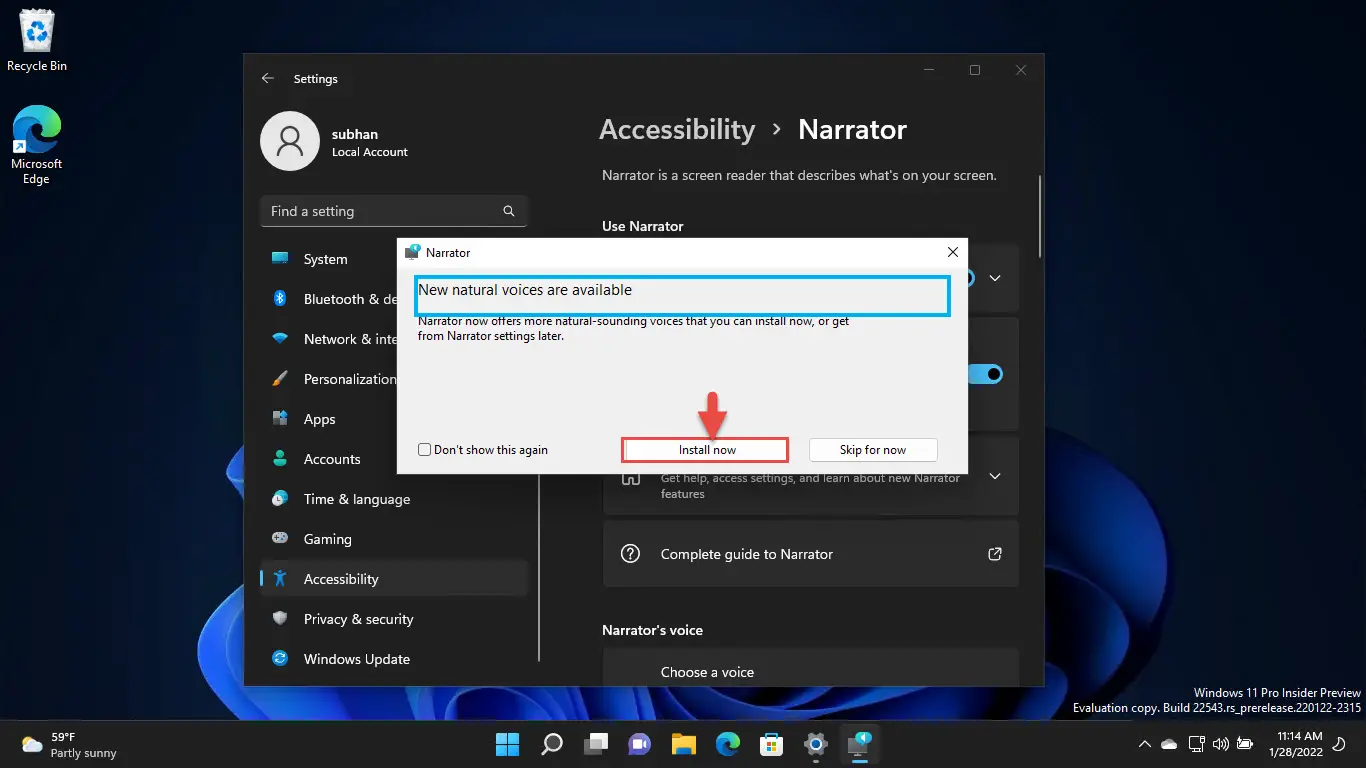Click the Settings page scrollbar
The width and height of the screenshot is (1366, 768).
click(1040, 215)
